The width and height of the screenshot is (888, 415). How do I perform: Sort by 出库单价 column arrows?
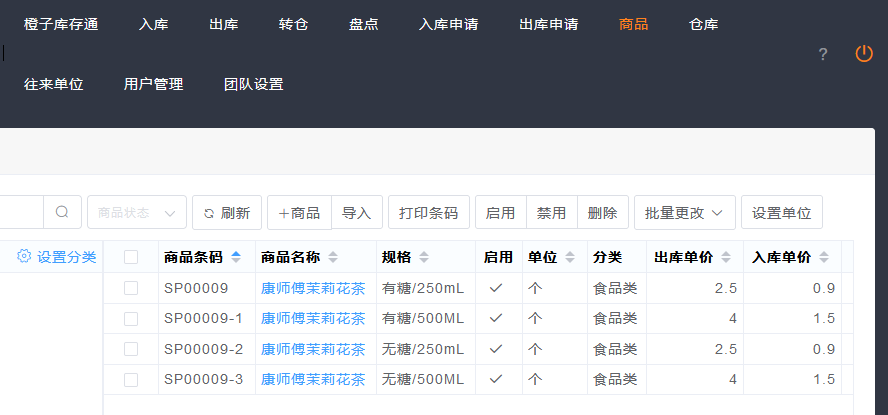coord(726,257)
